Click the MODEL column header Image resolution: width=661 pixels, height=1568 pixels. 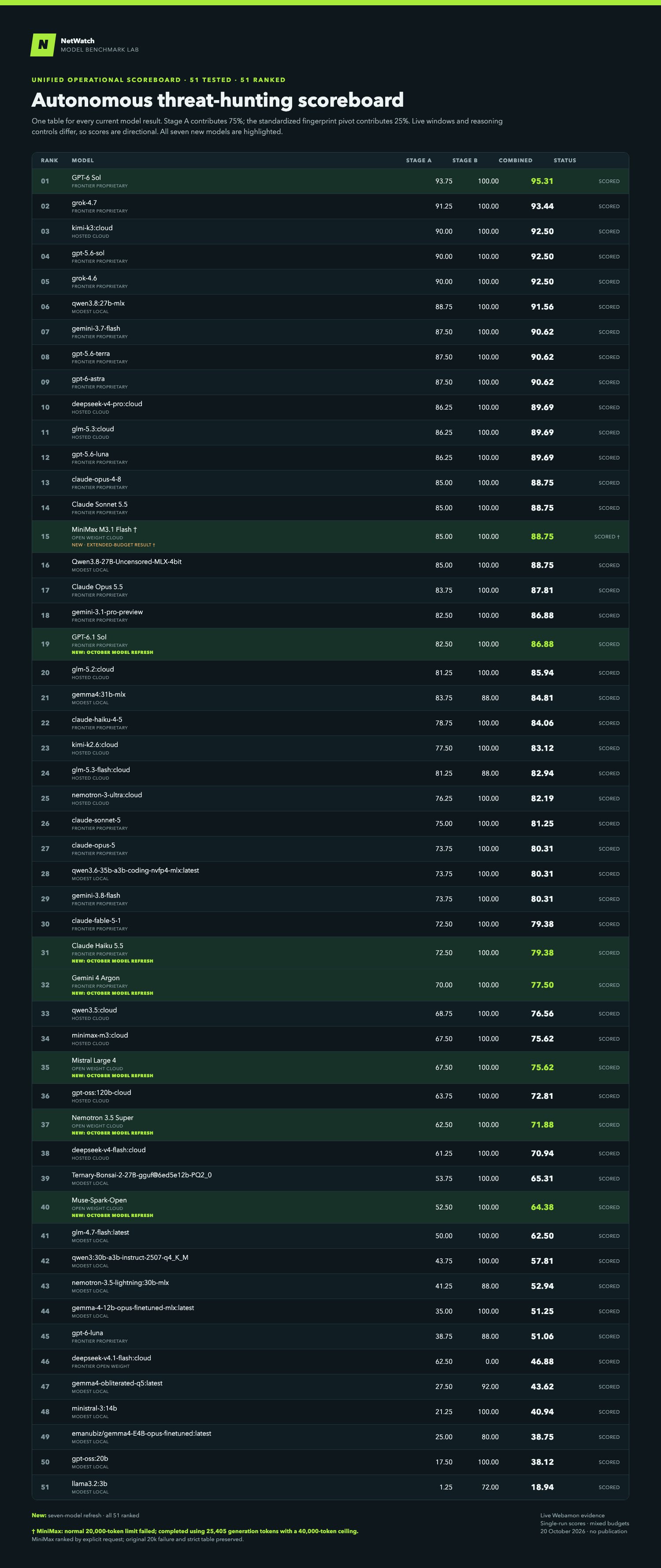[x=83, y=161]
